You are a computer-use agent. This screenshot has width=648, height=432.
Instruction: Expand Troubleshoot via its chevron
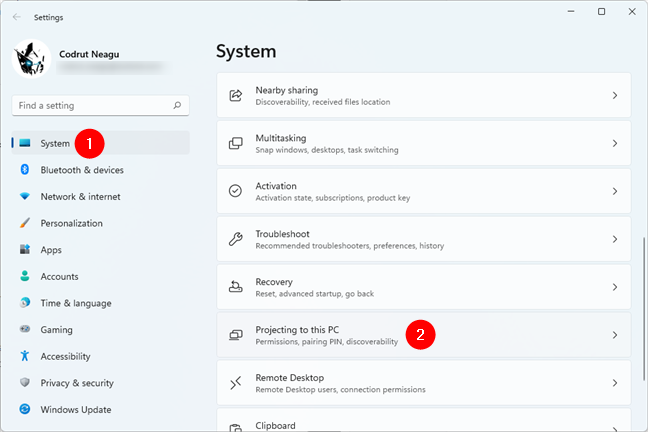click(x=615, y=239)
